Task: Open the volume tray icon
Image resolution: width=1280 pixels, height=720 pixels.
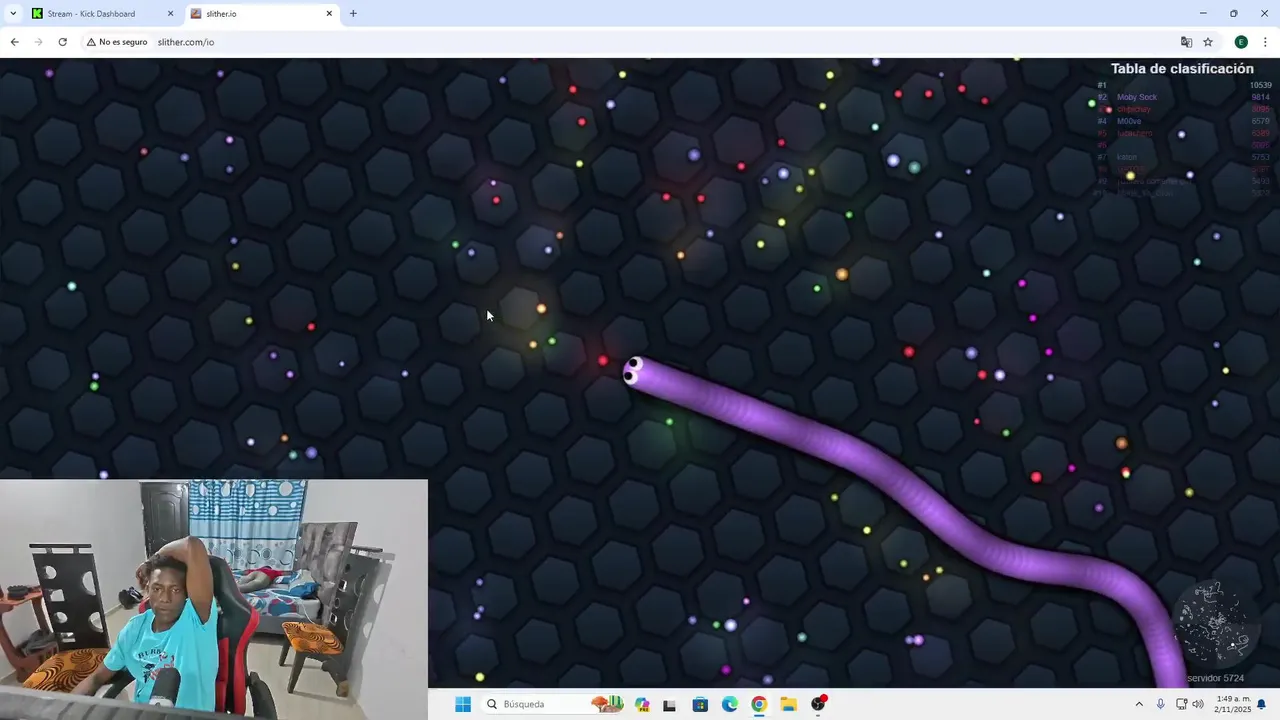Action: 1198,704
